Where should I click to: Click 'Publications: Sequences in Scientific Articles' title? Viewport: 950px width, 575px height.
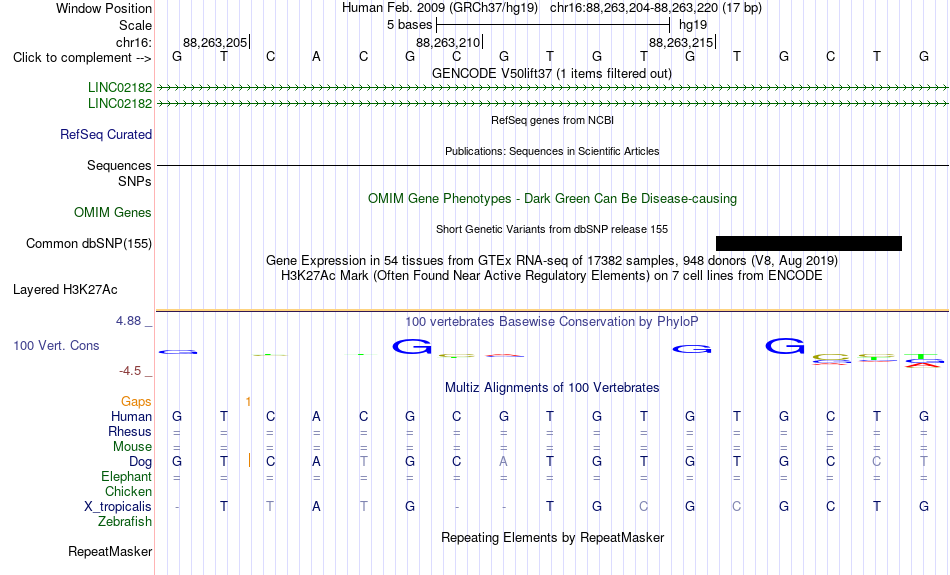(x=552, y=151)
